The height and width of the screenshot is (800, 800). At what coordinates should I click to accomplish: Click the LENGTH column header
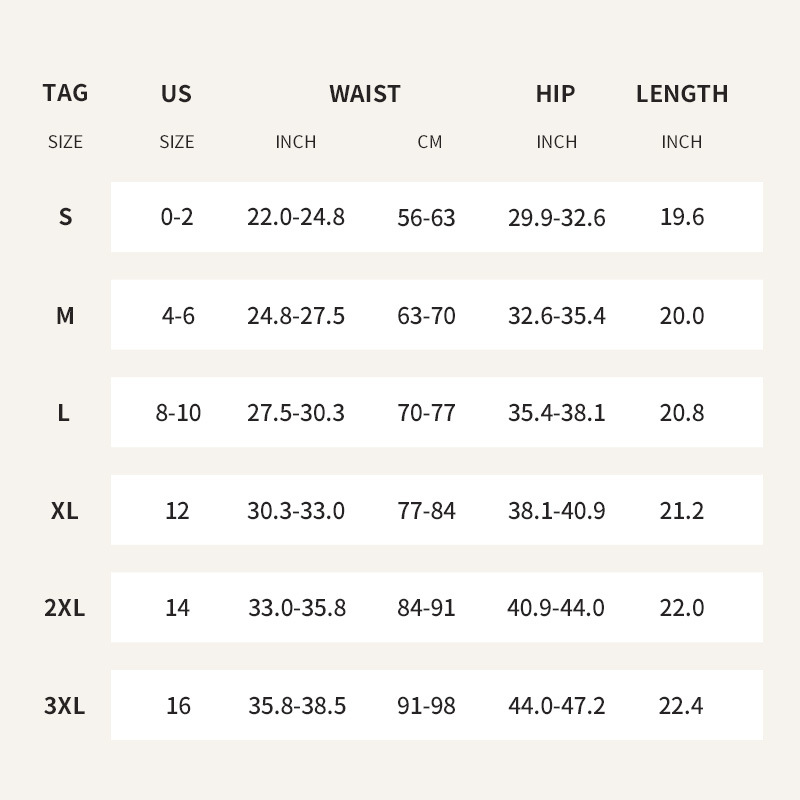(682, 94)
